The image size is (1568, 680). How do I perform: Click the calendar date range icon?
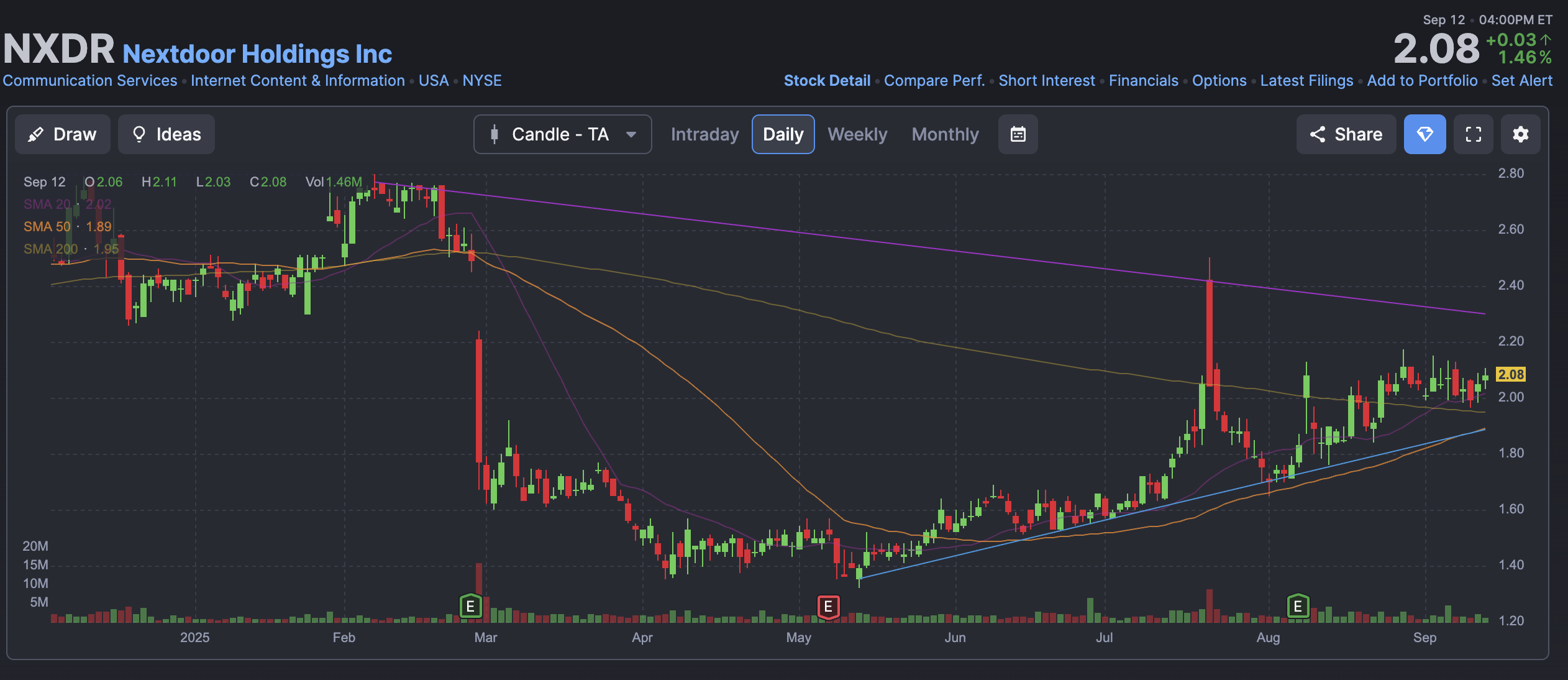[x=1018, y=134]
